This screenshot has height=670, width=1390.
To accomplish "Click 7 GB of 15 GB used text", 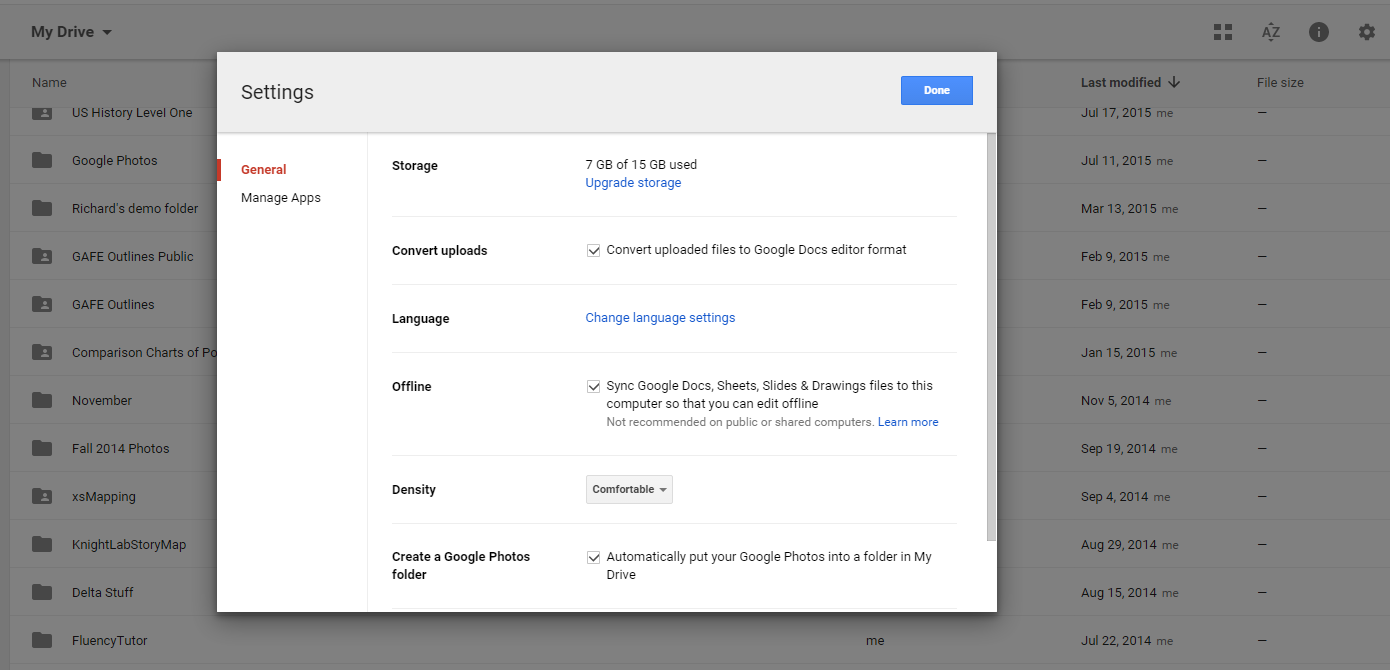I will (641, 165).
